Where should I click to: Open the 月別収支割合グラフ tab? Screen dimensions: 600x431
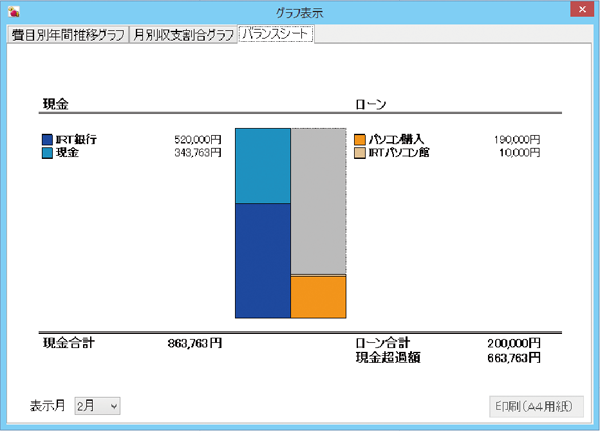(x=183, y=35)
